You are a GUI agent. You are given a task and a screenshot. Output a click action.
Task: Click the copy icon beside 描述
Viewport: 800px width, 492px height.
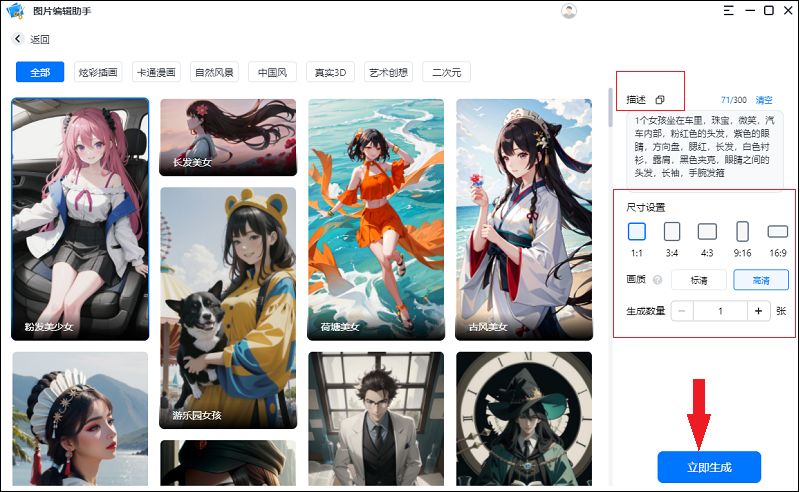click(x=660, y=100)
